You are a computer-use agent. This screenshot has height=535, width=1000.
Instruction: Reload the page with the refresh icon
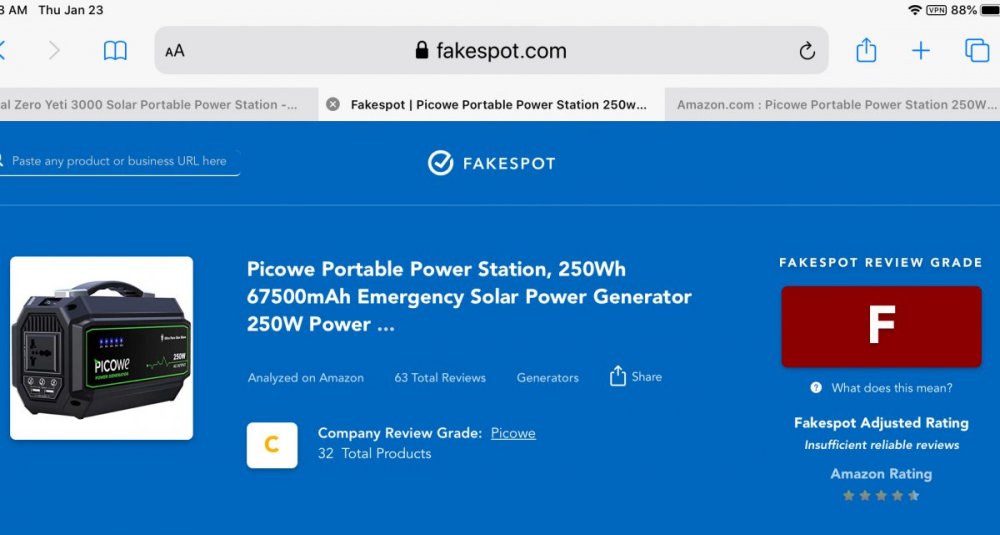click(x=807, y=51)
